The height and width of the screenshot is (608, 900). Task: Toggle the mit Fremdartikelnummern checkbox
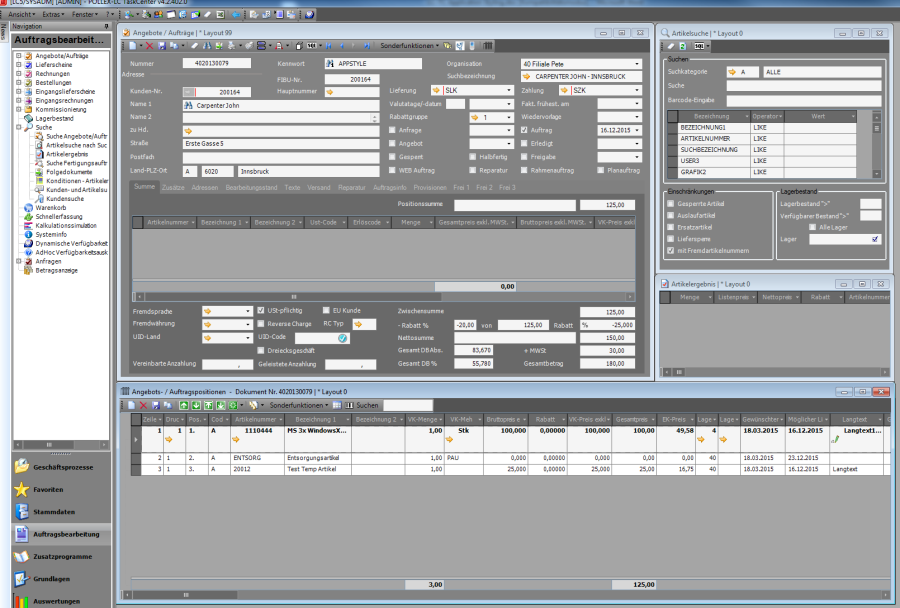tap(670, 250)
